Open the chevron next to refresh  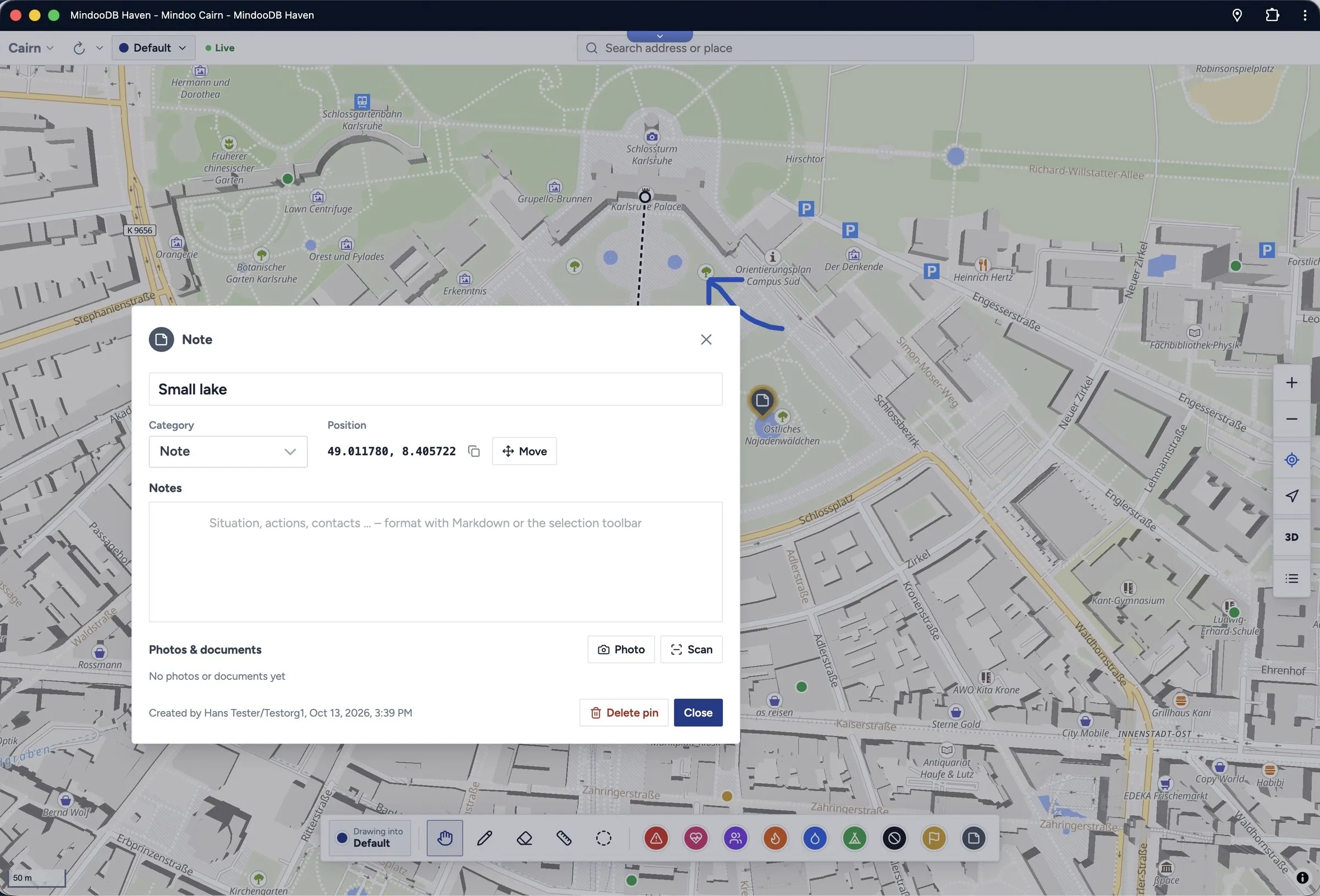click(x=100, y=48)
